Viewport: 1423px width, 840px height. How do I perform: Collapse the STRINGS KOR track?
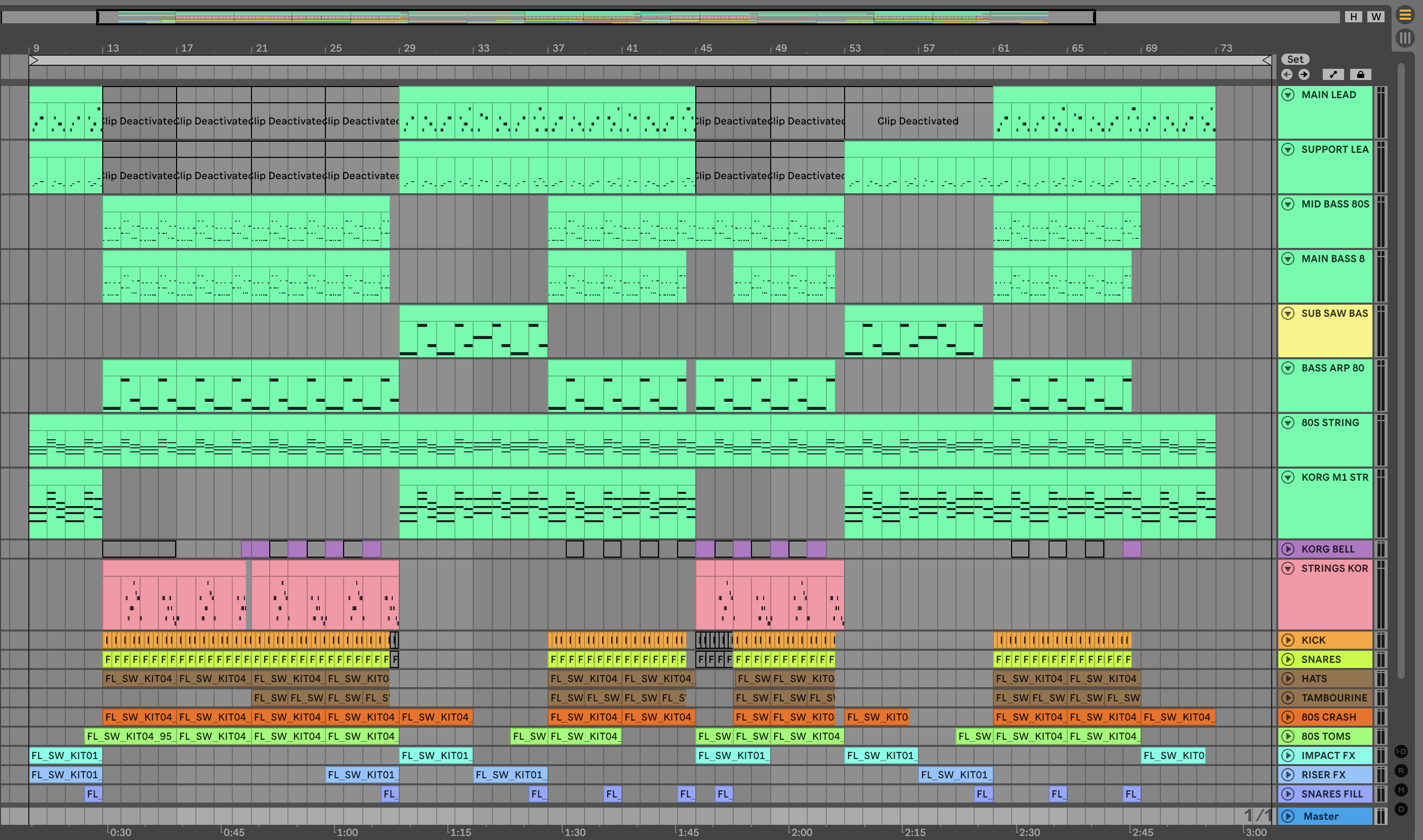(1288, 568)
